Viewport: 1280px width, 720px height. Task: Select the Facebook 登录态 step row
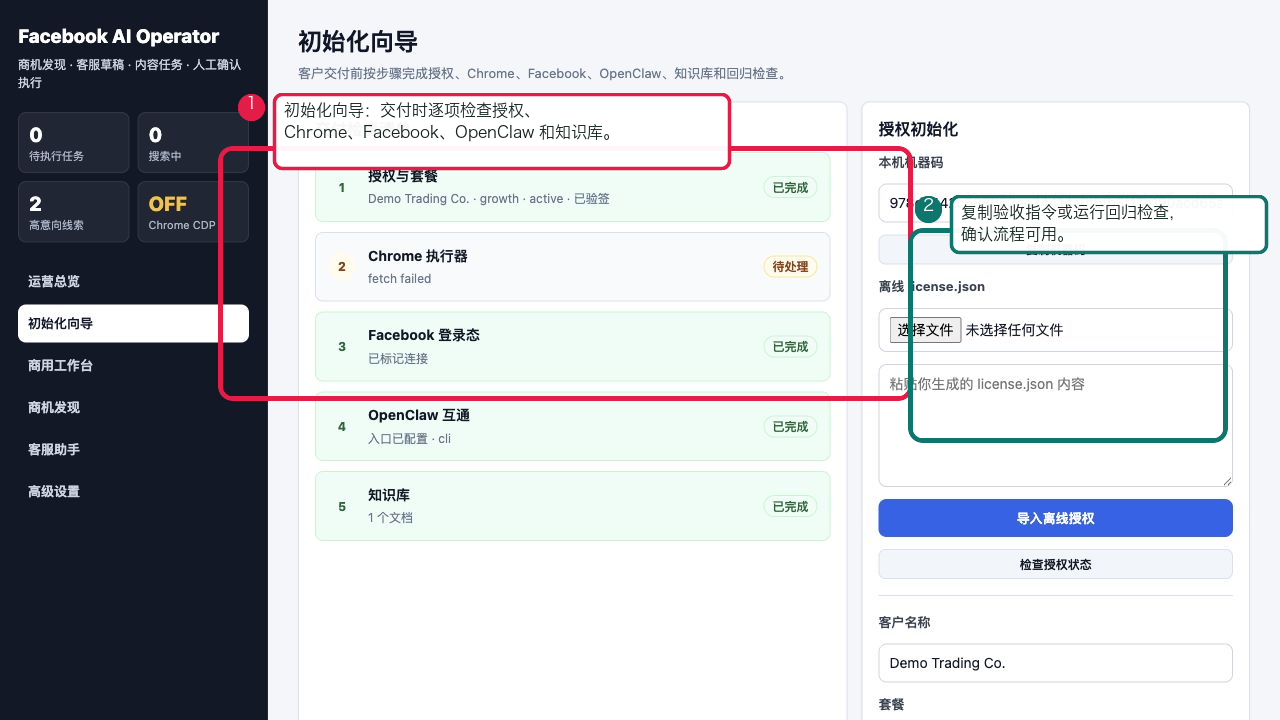(572, 346)
